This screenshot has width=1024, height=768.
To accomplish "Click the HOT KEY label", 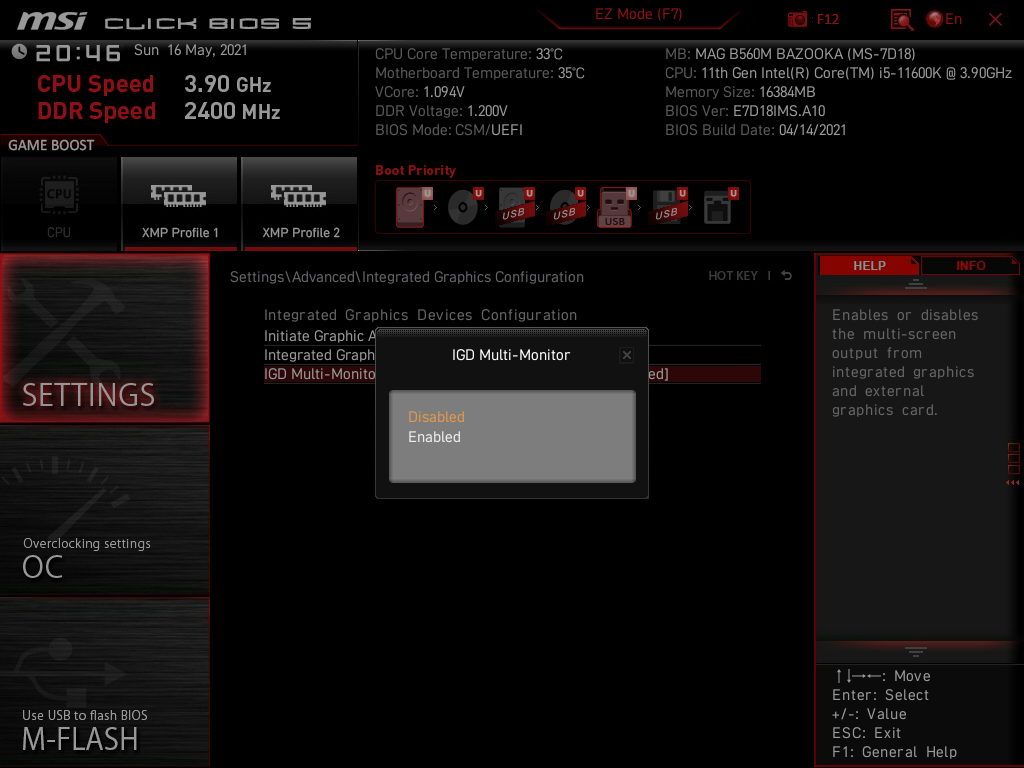I will click(733, 276).
